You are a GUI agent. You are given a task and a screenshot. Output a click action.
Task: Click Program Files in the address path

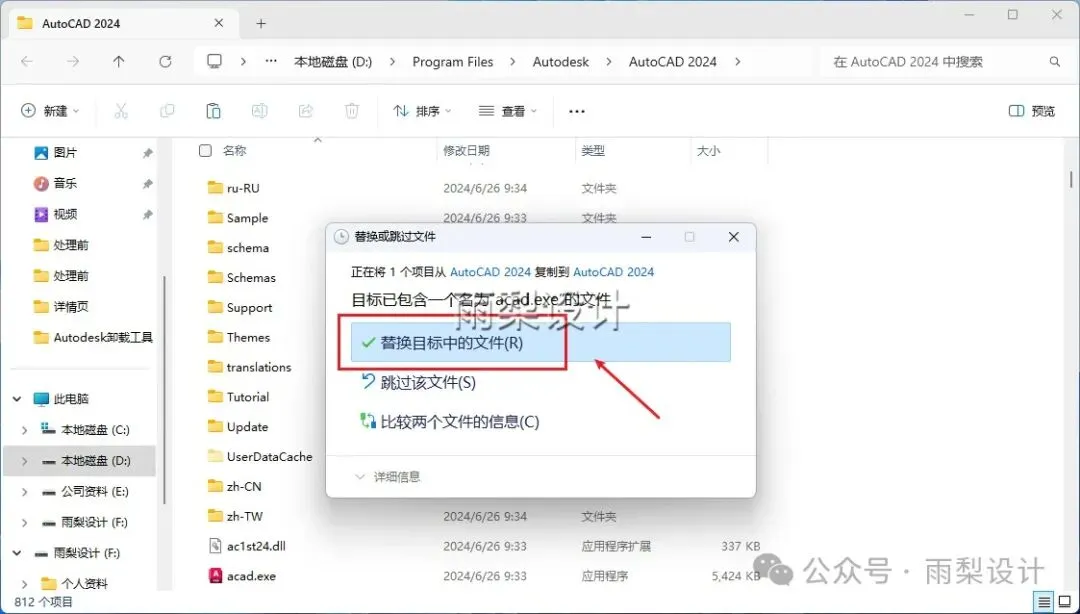pyautogui.click(x=453, y=62)
